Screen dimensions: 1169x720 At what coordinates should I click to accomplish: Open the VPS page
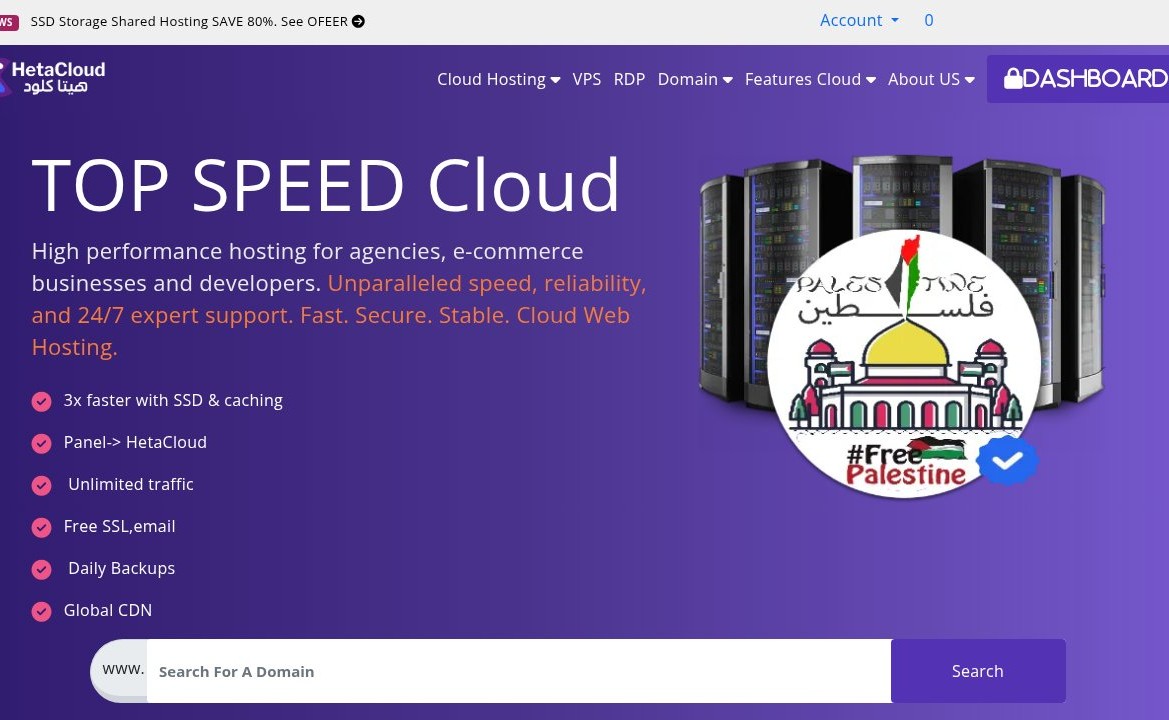point(587,79)
